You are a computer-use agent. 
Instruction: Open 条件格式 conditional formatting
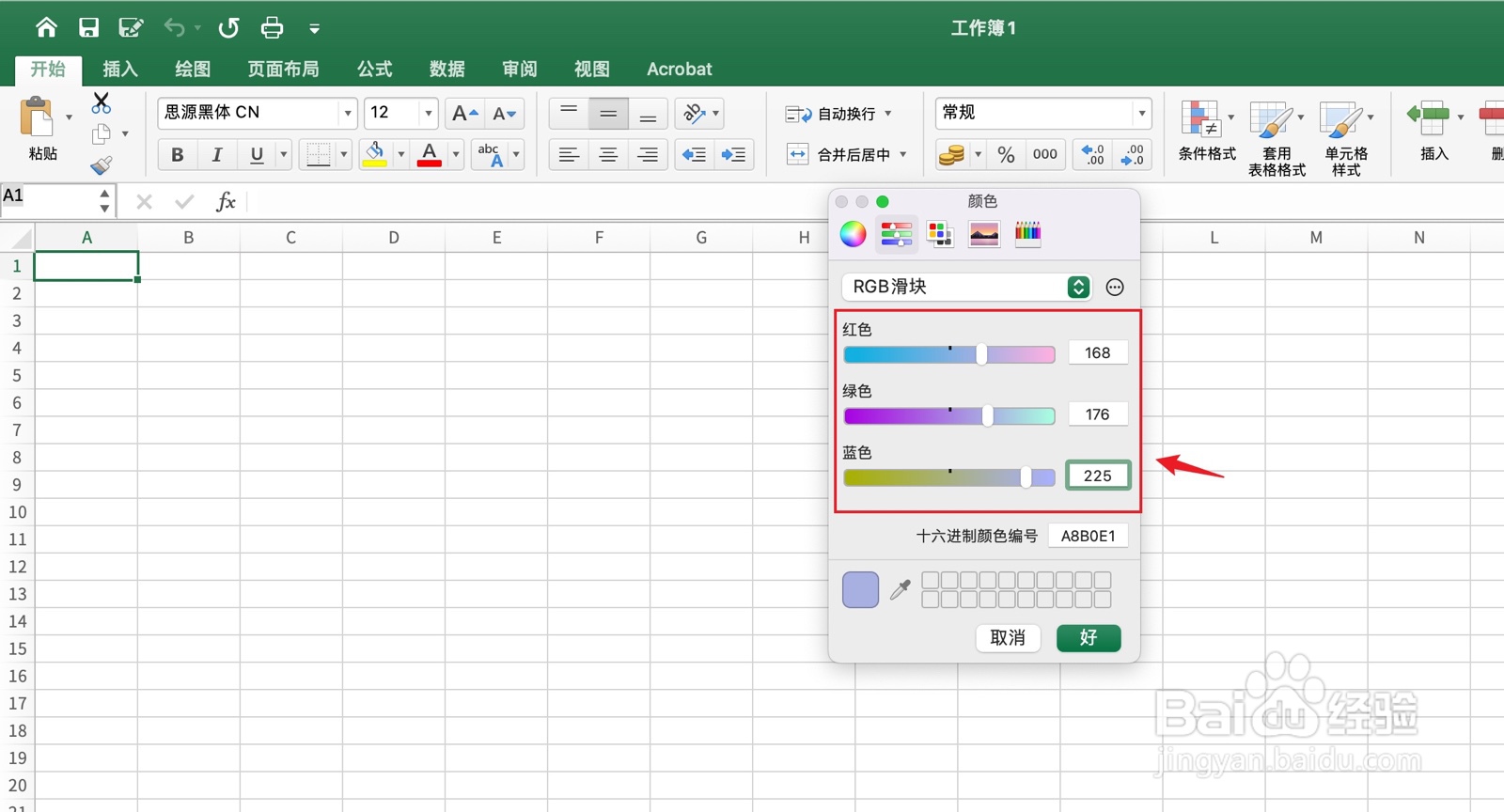(x=1207, y=132)
